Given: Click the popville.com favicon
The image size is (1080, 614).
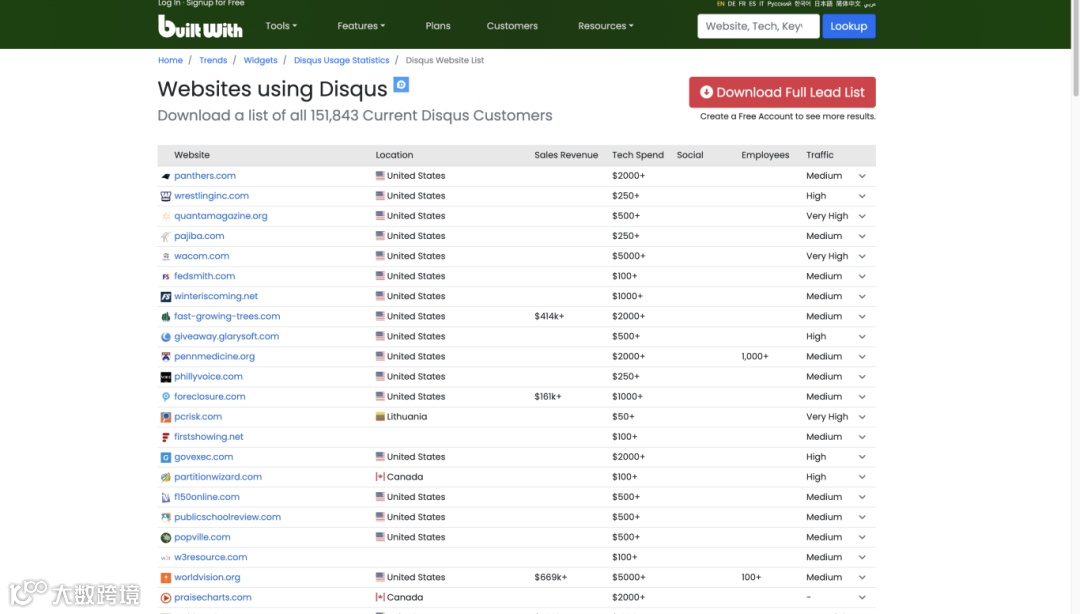Looking at the screenshot, I should pyautogui.click(x=165, y=538).
